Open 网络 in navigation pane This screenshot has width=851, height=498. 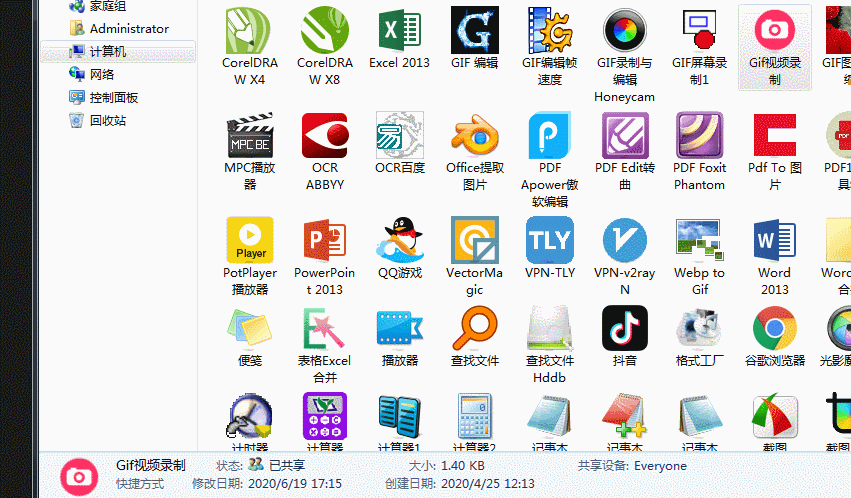point(91,74)
